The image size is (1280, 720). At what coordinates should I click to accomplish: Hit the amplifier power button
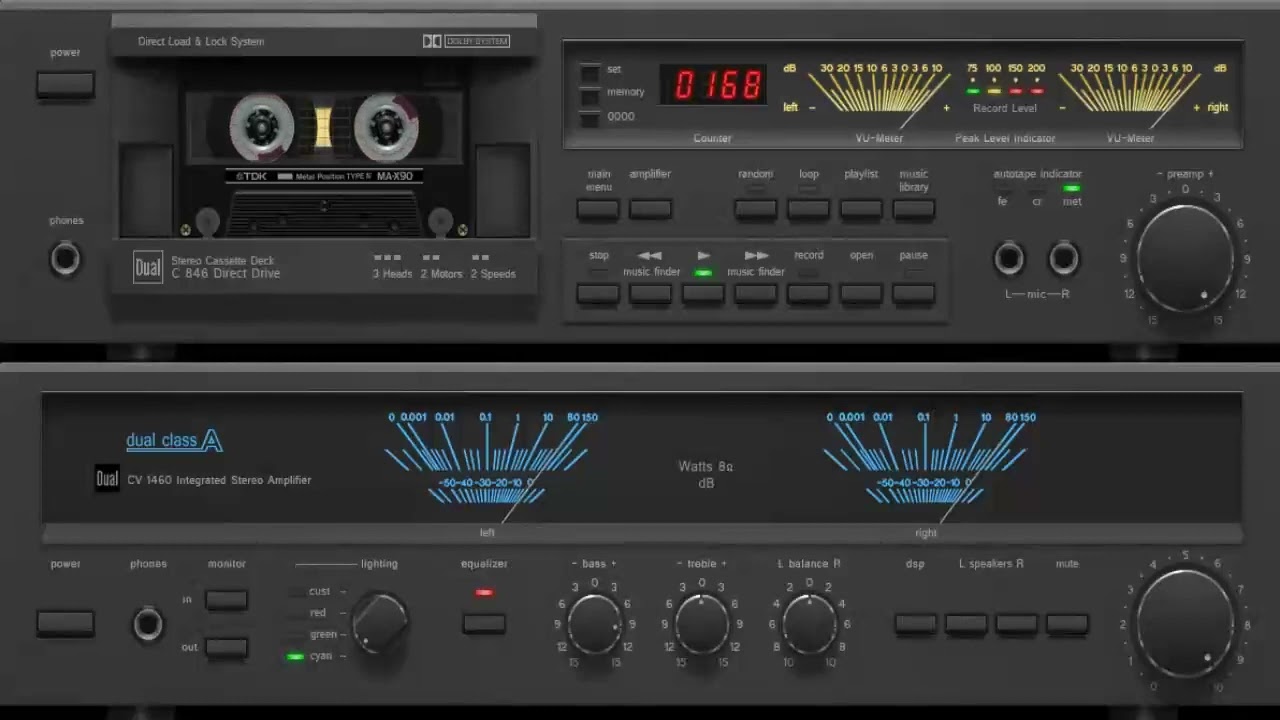[x=65, y=624]
